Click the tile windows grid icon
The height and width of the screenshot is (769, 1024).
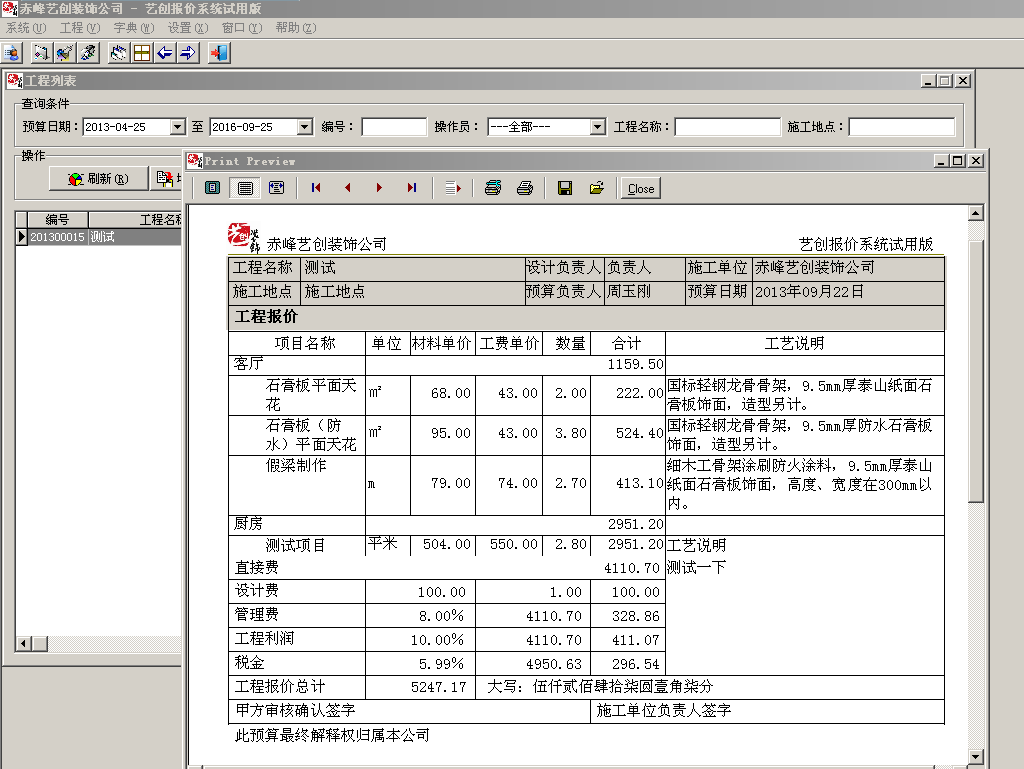(x=142, y=53)
